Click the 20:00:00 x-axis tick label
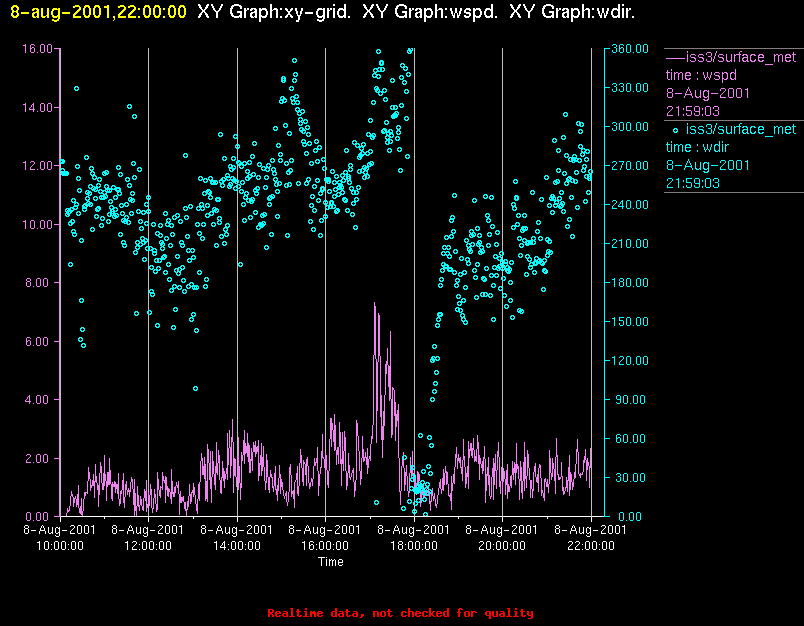 point(502,546)
